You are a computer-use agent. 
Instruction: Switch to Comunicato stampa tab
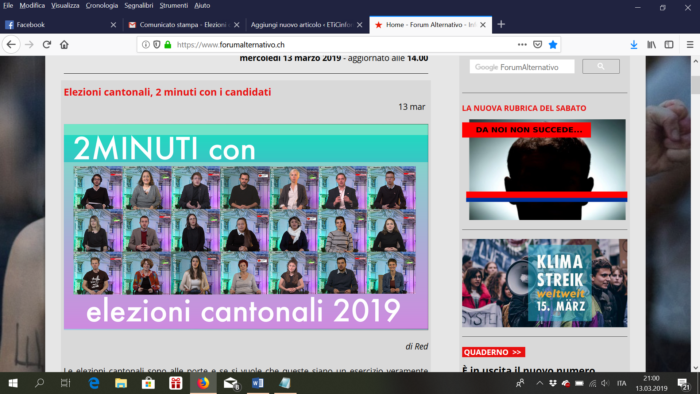(183, 25)
